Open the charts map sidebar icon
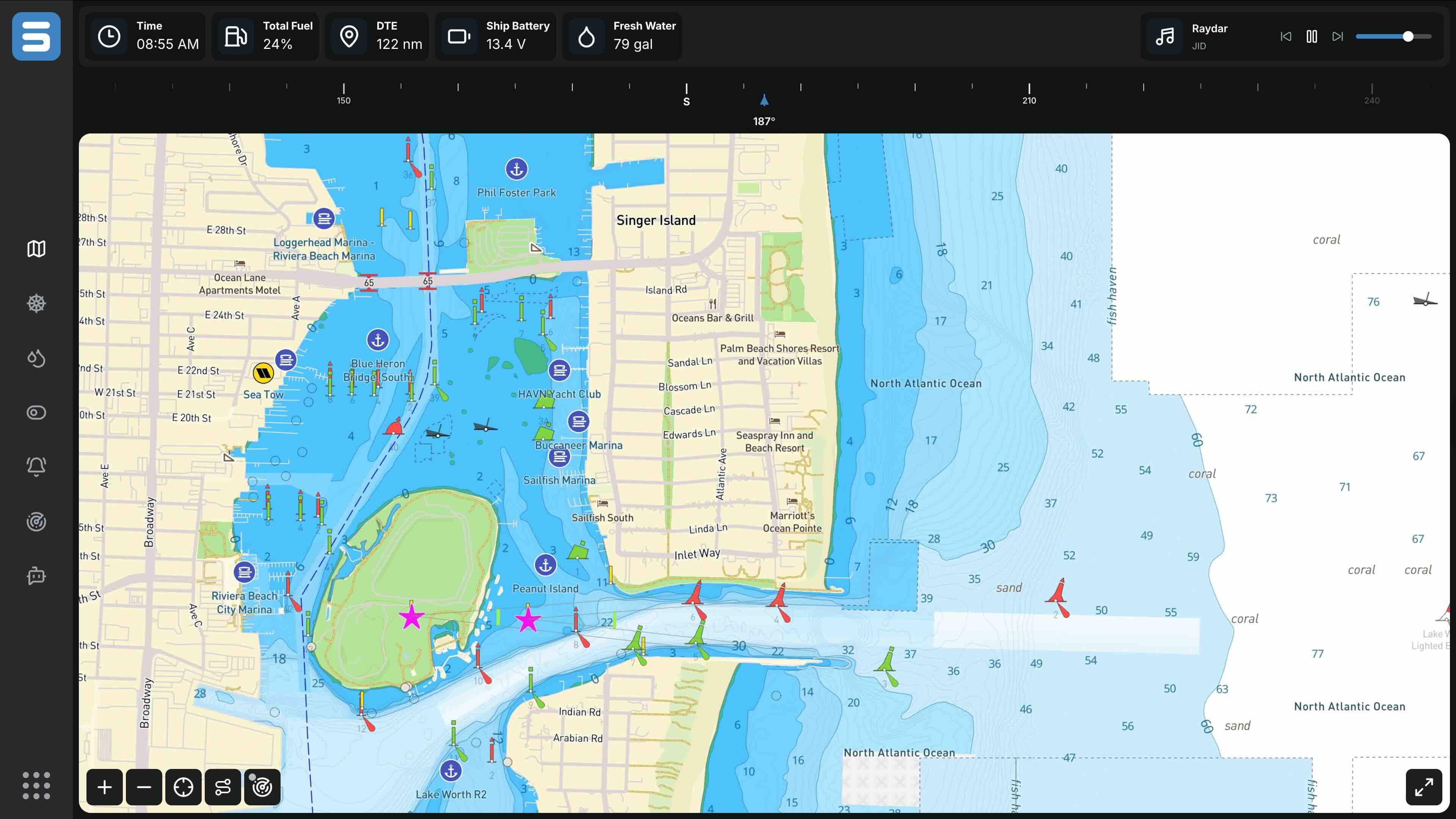1456x819 pixels. click(x=36, y=249)
